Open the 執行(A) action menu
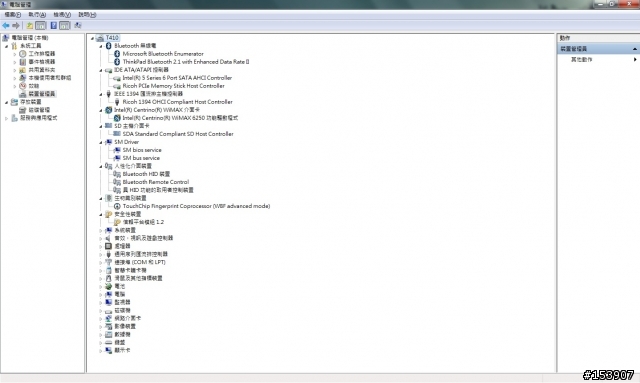This screenshot has width=640, height=383. [x=37, y=15]
